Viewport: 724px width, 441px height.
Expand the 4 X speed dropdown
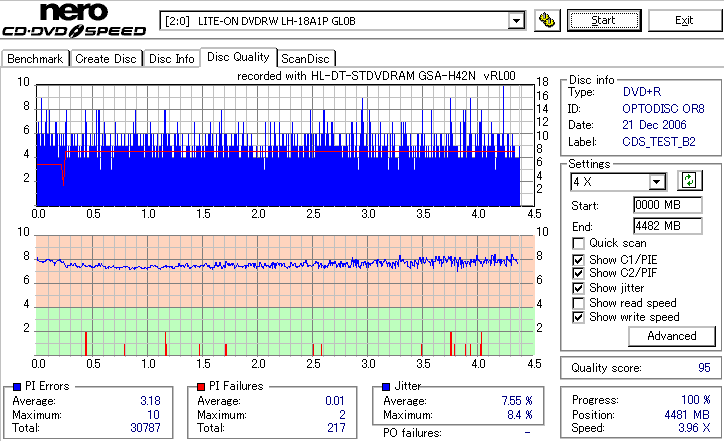pyautogui.click(x=657, y=182)
